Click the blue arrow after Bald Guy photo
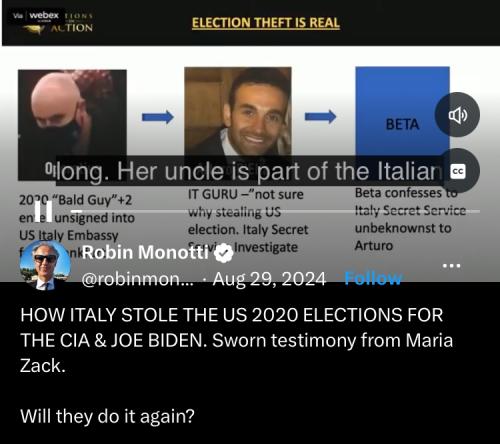 [x=158, y=117]
